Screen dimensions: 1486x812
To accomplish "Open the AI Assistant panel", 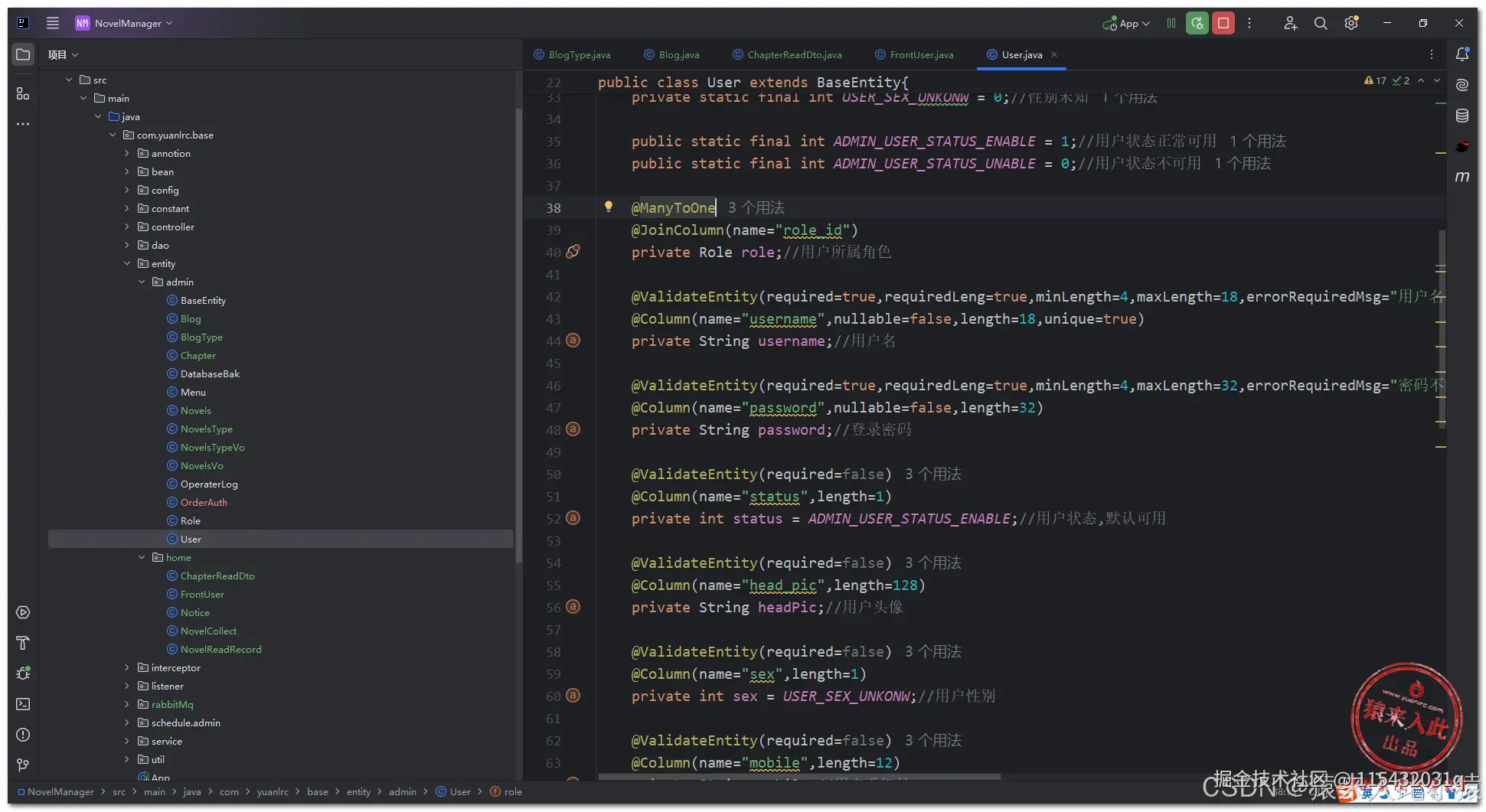I will coord(1462,85).
